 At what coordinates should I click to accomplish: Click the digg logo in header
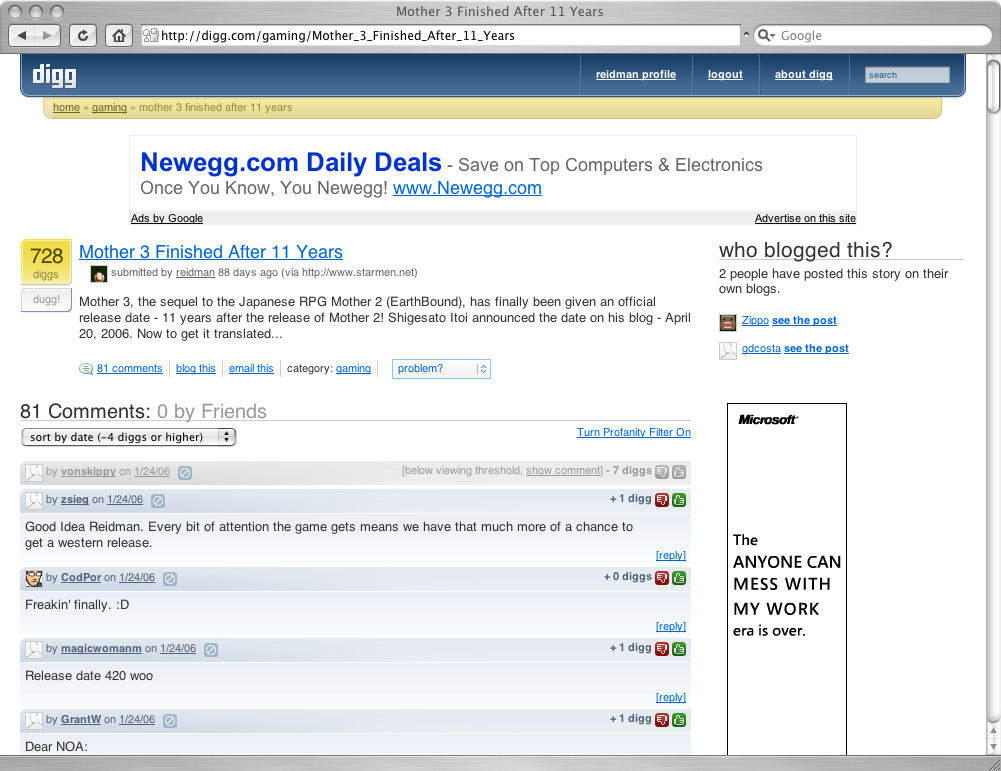[54, 75]
